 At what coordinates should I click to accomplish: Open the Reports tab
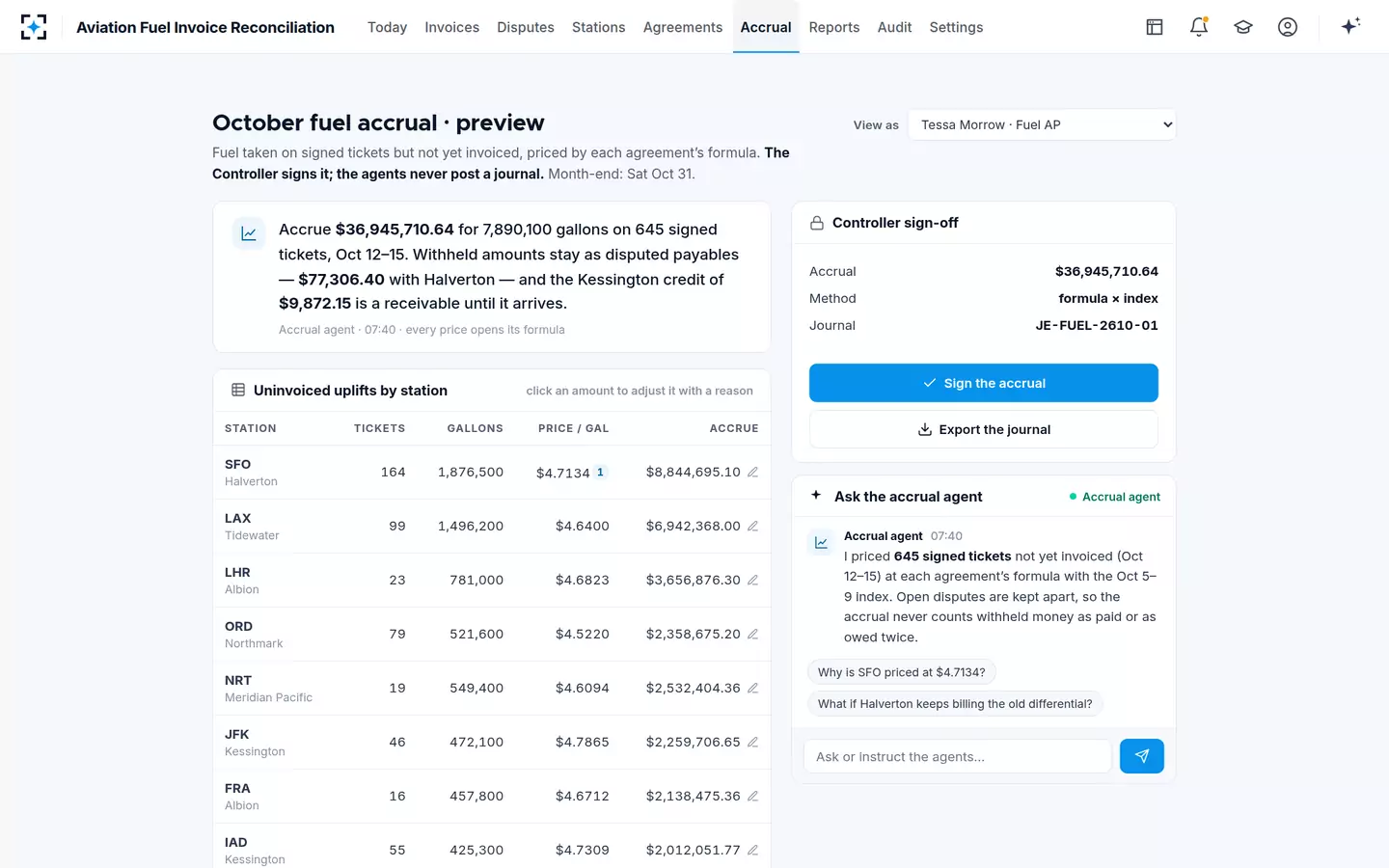pyautogui.click(x=834, y=27)
